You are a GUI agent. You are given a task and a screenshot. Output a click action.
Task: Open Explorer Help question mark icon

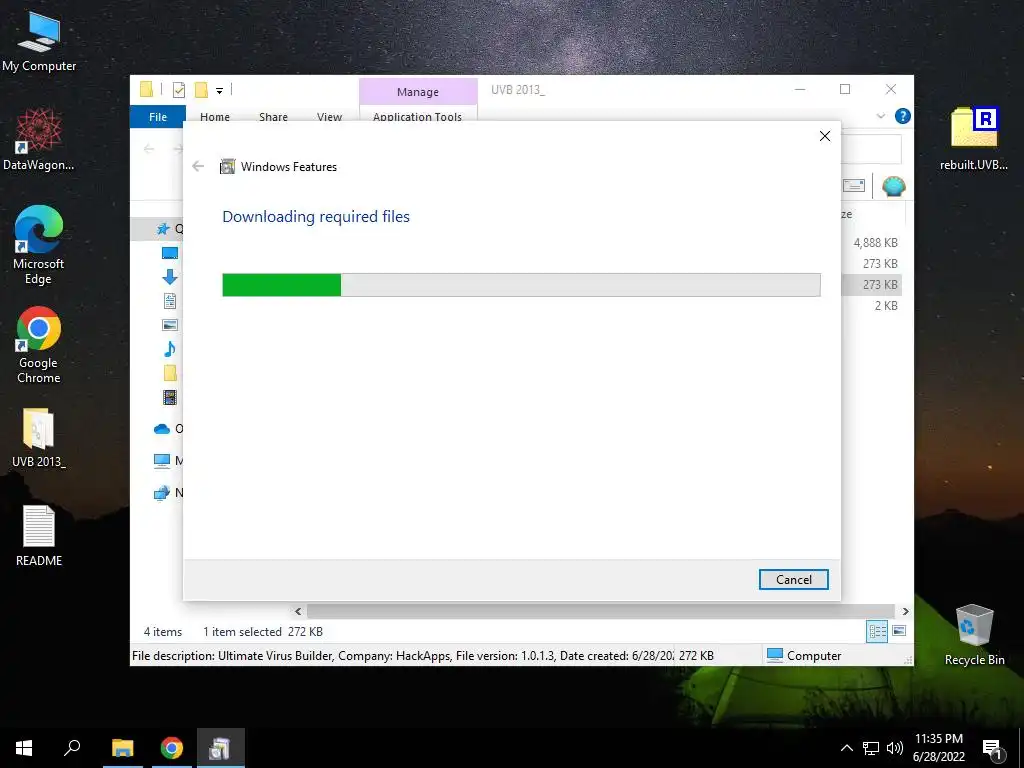903,116
